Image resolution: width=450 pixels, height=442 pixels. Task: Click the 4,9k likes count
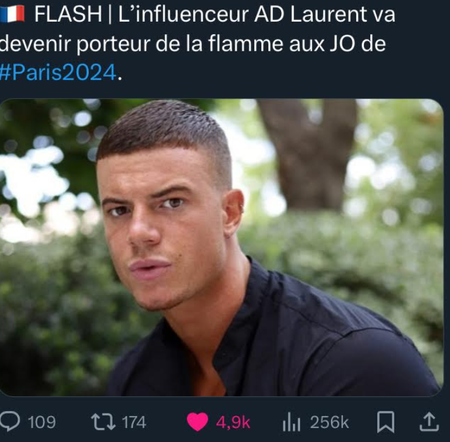pos(233,423)
